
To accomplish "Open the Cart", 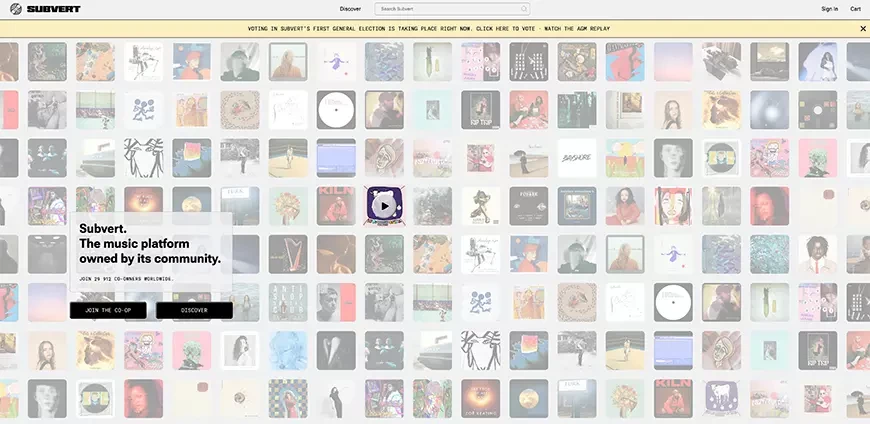I will [x=856, y=9].
